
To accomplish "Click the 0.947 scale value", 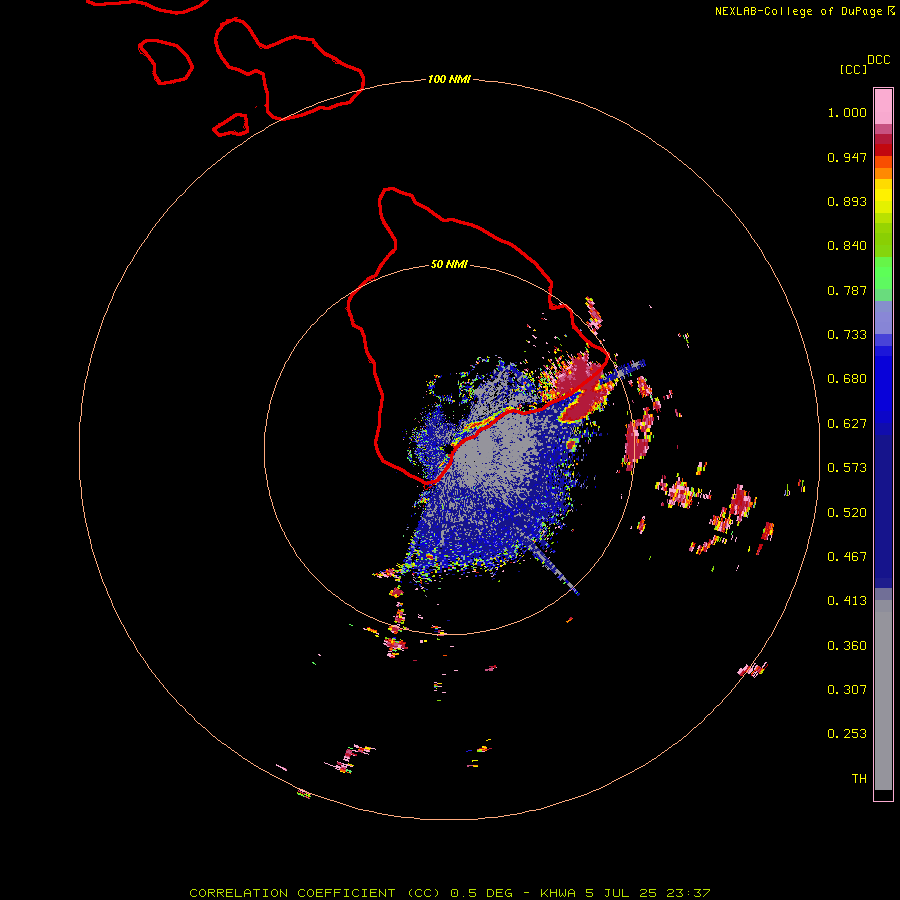I will point(847,157).
